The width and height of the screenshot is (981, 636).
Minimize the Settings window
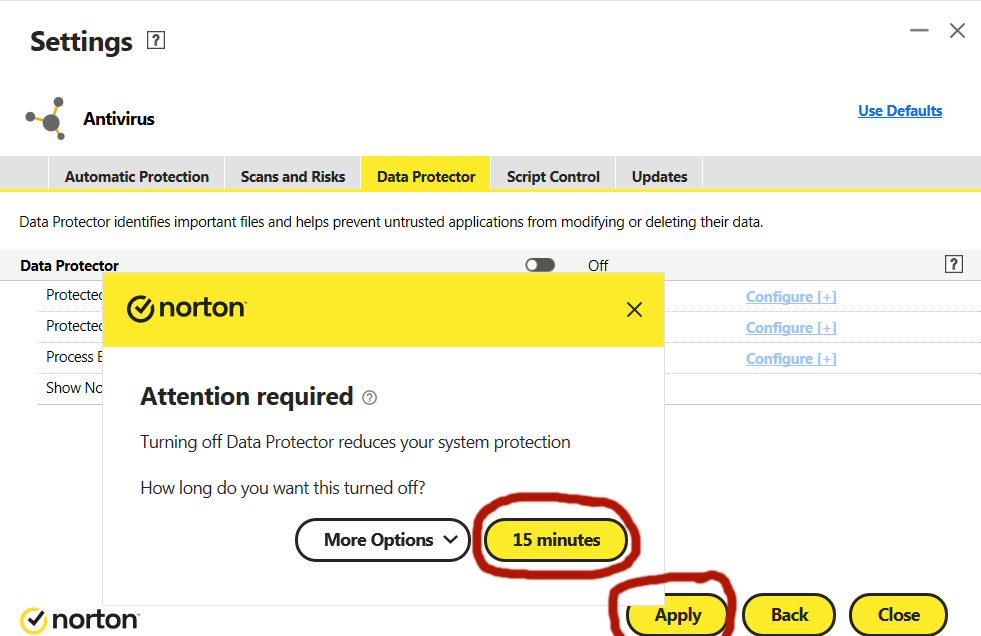pos(919,30)
